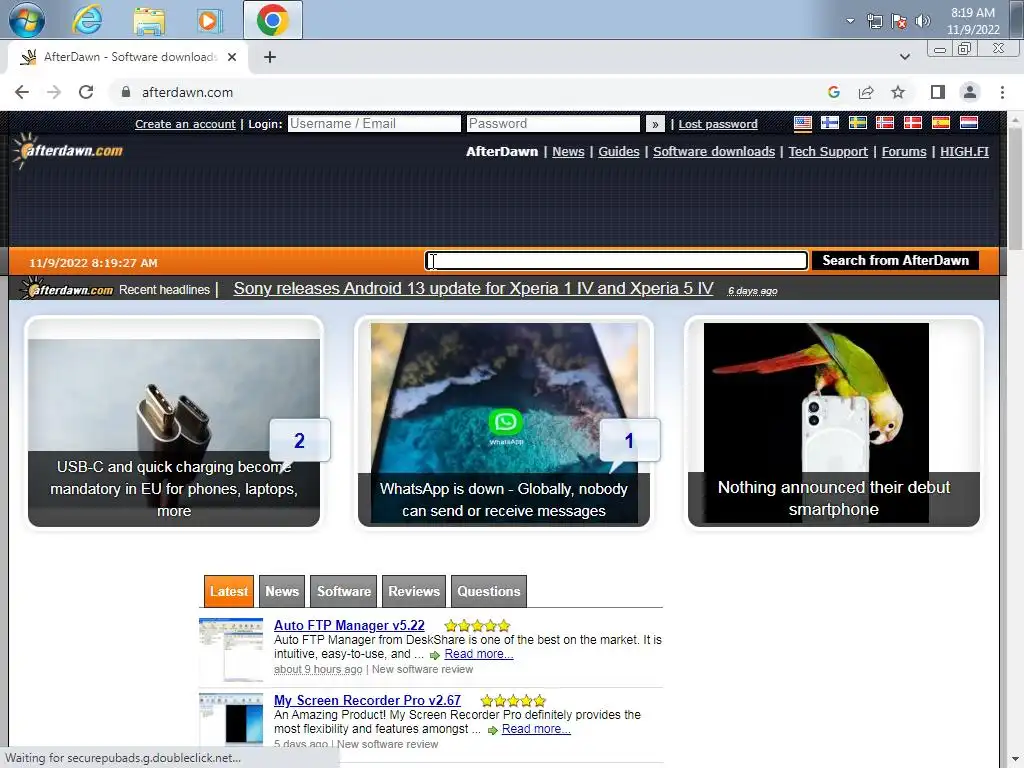The image size is (1024, 768).
Task: Open Tech Support navigation link
Action: [828, 152]
